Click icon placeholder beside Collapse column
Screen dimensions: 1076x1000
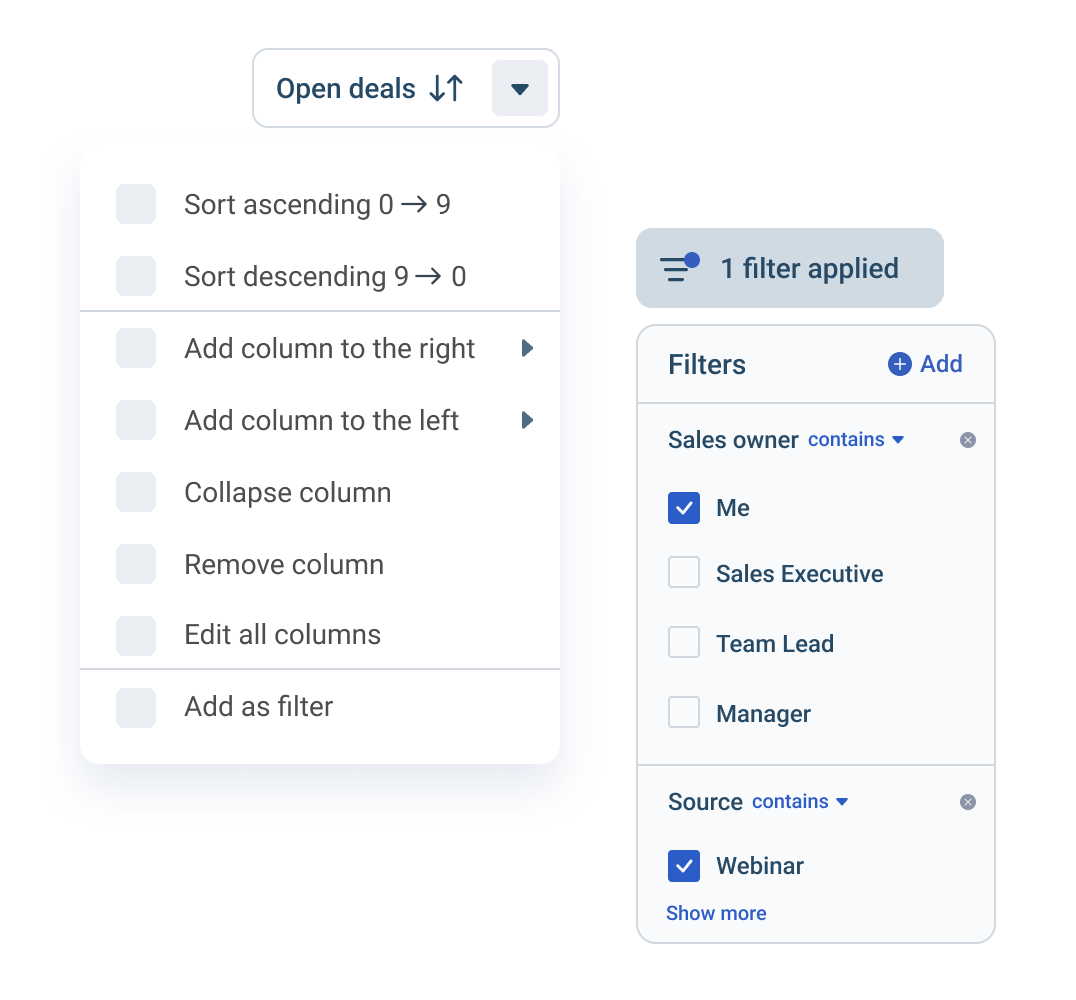[x=136, y=492]
